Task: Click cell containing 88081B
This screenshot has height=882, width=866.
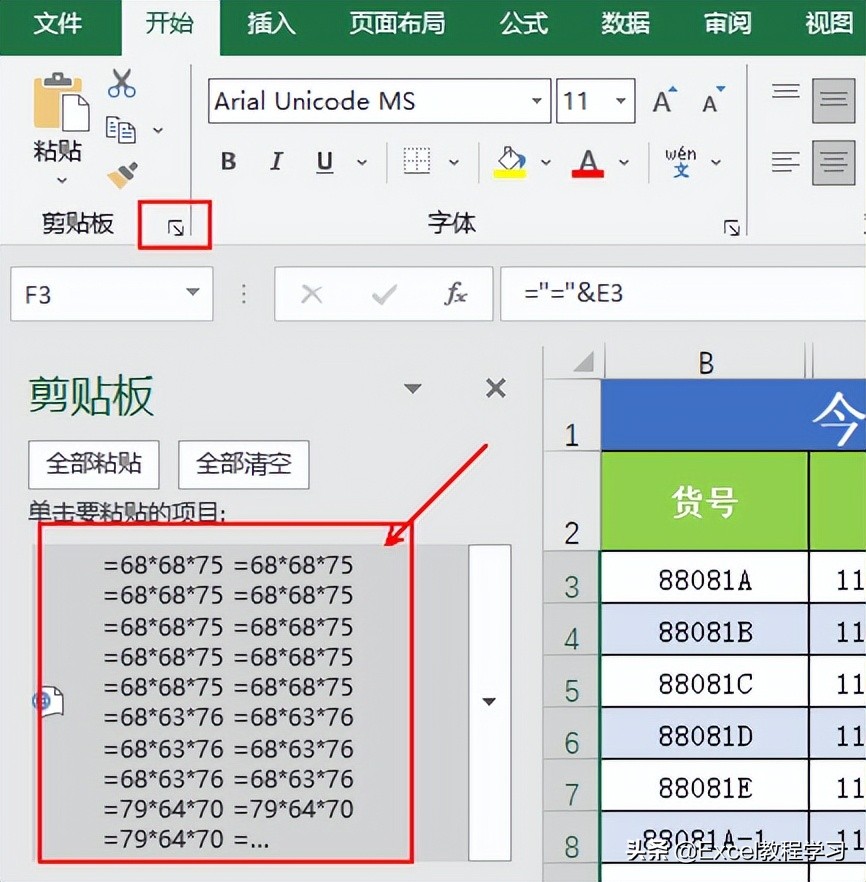Action: pos(705,629)
